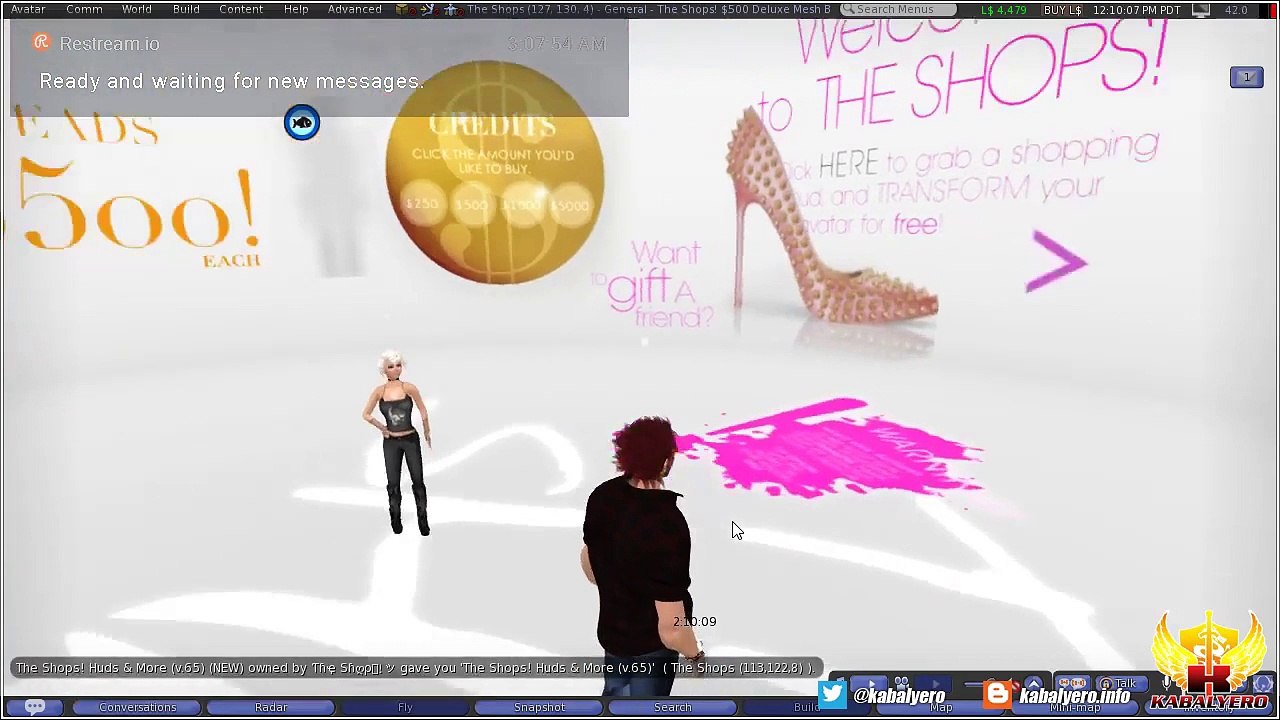Viewport: 1280px width, 720px height.
Task: Open the Build menu in the top bar
Action: point(186,9)
